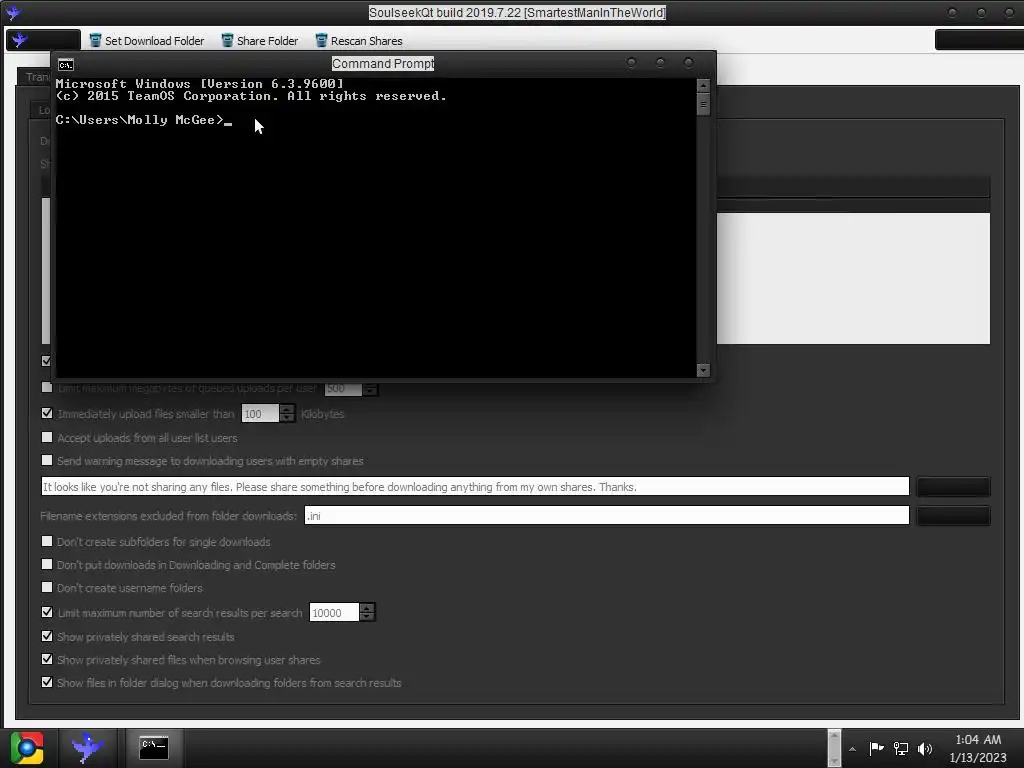Click dark button beside extensions field
This screenshot has width=1024, height=768.
[x=953, y=516]
